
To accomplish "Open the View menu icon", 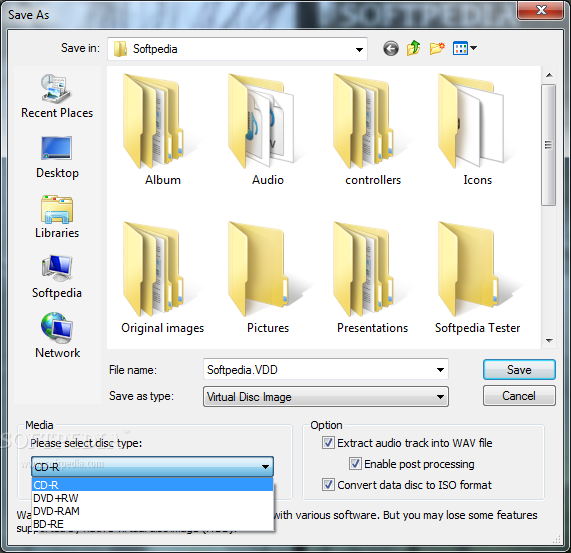I will (464, 48).
